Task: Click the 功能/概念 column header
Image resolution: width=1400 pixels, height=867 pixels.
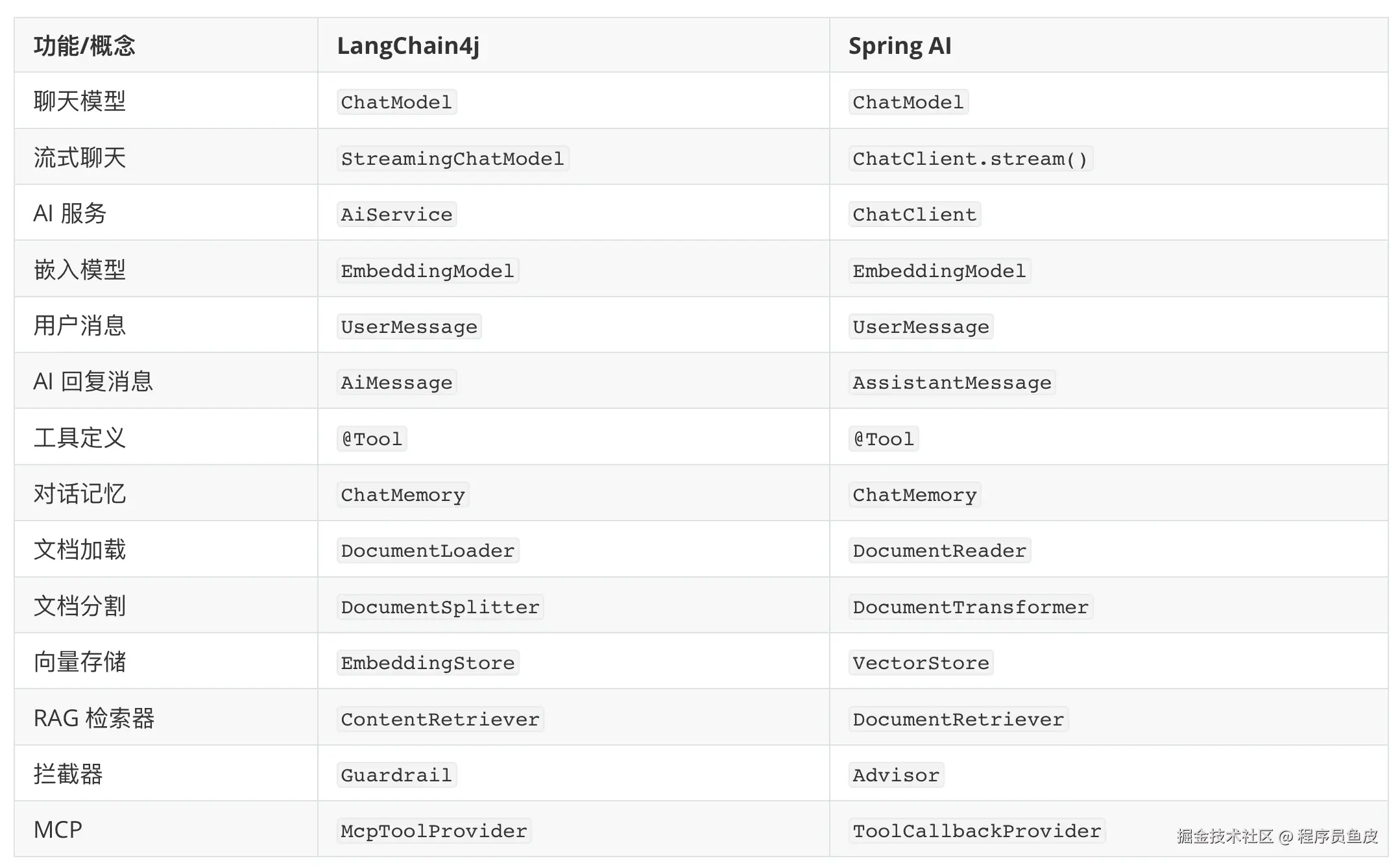Action: pos(84,46)
